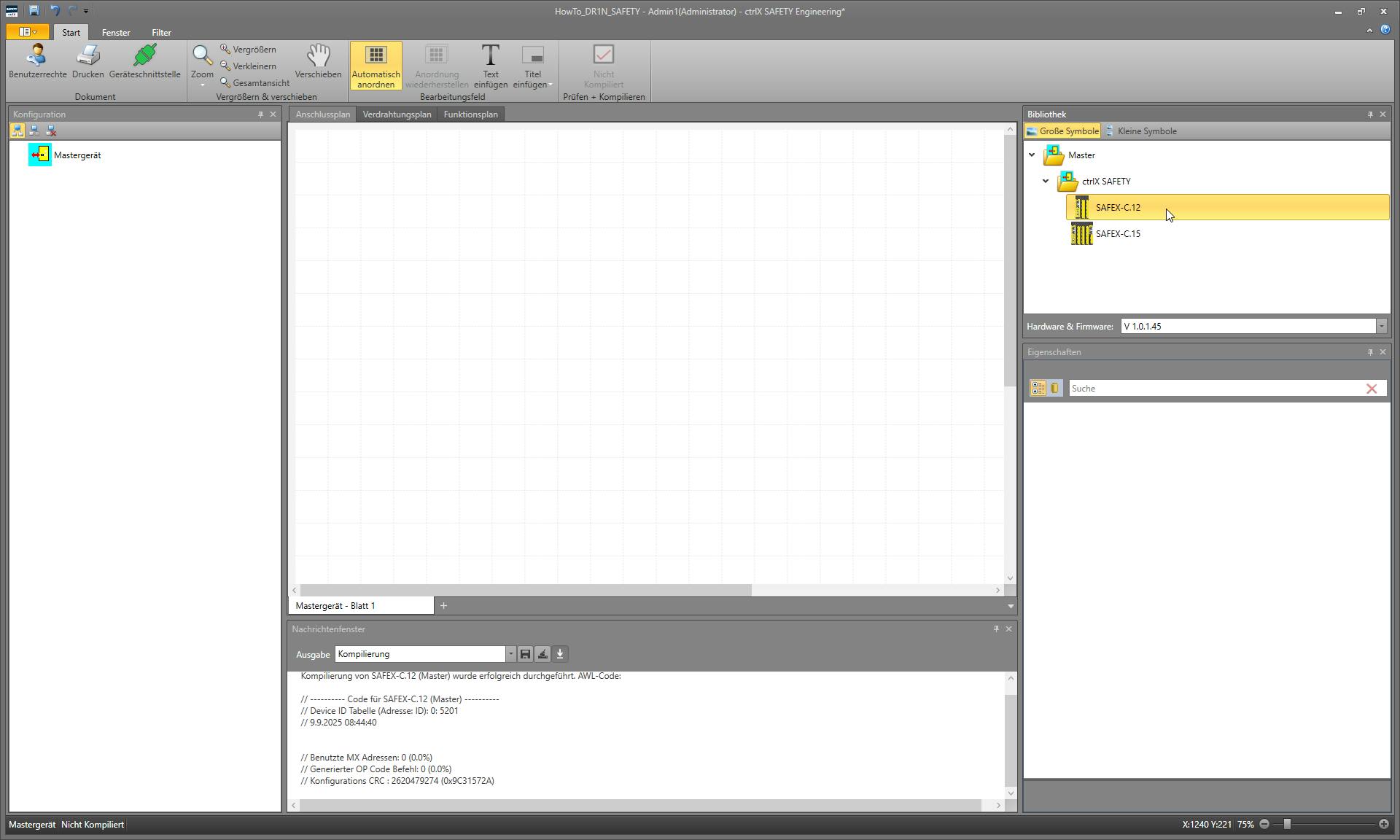Screen dimensions: 1400x840
Task: Click the zoom slider handle in the status bar
Action: [1287, 825]
